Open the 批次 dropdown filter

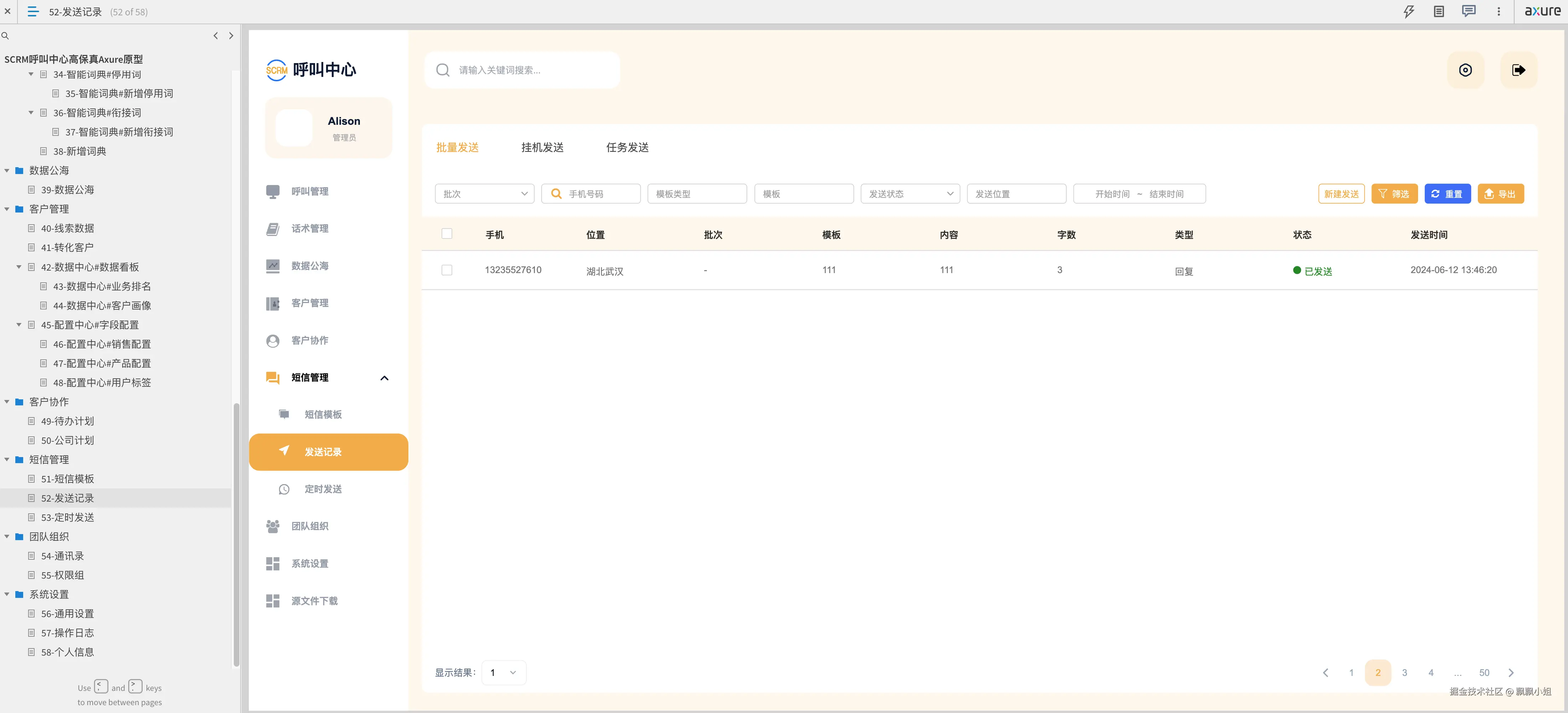484,194
